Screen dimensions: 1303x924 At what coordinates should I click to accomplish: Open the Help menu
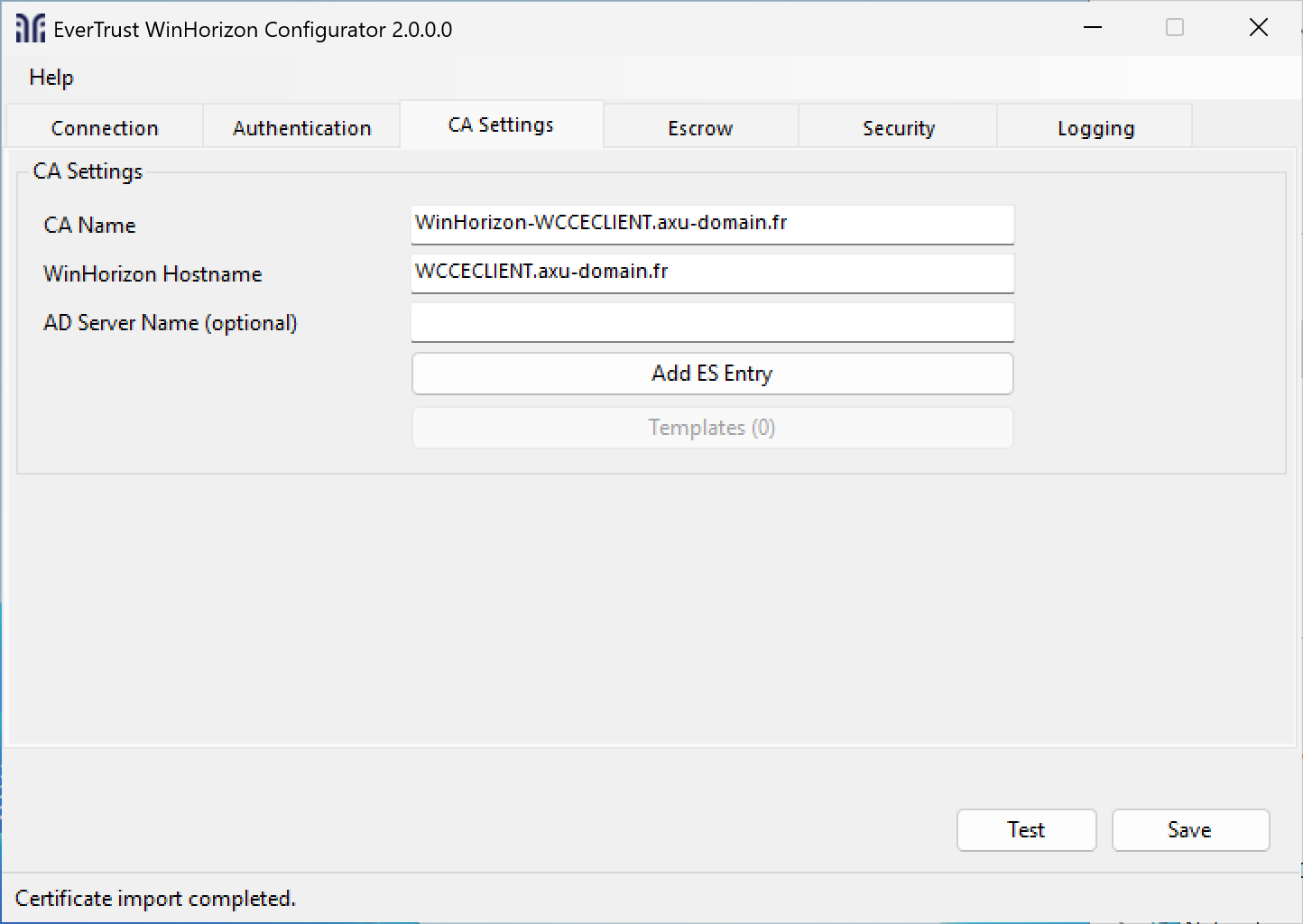click(x=51, y=78)
